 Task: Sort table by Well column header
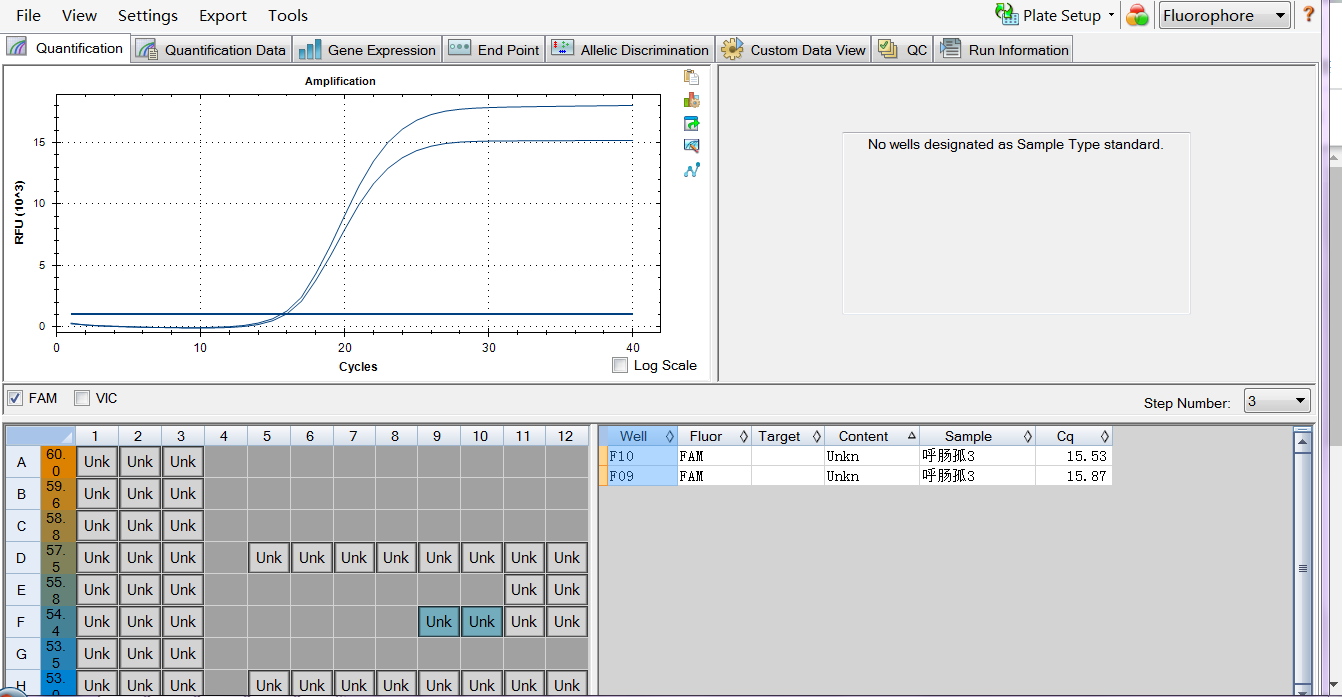pos(638,436)
